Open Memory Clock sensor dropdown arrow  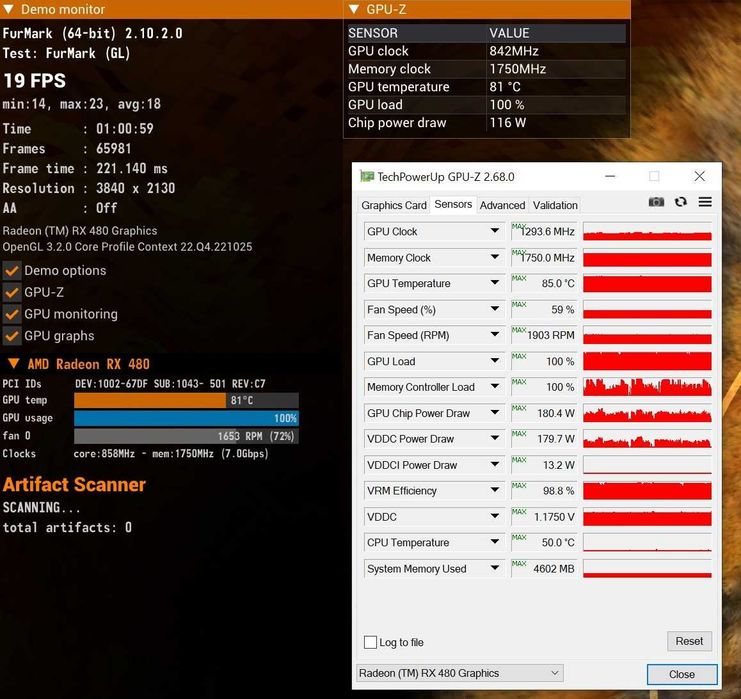coord(495,257)
